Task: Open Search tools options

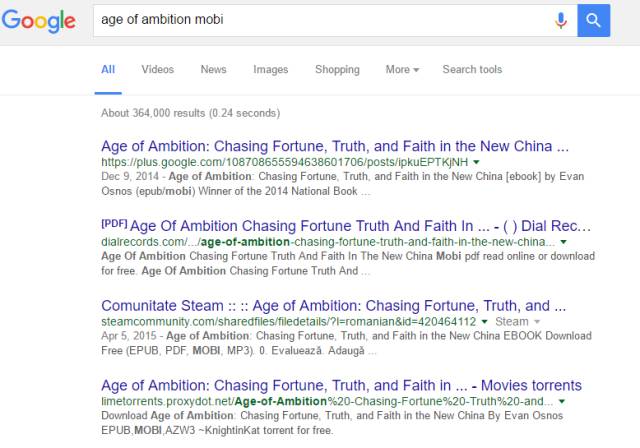Action: click(472, 70)
